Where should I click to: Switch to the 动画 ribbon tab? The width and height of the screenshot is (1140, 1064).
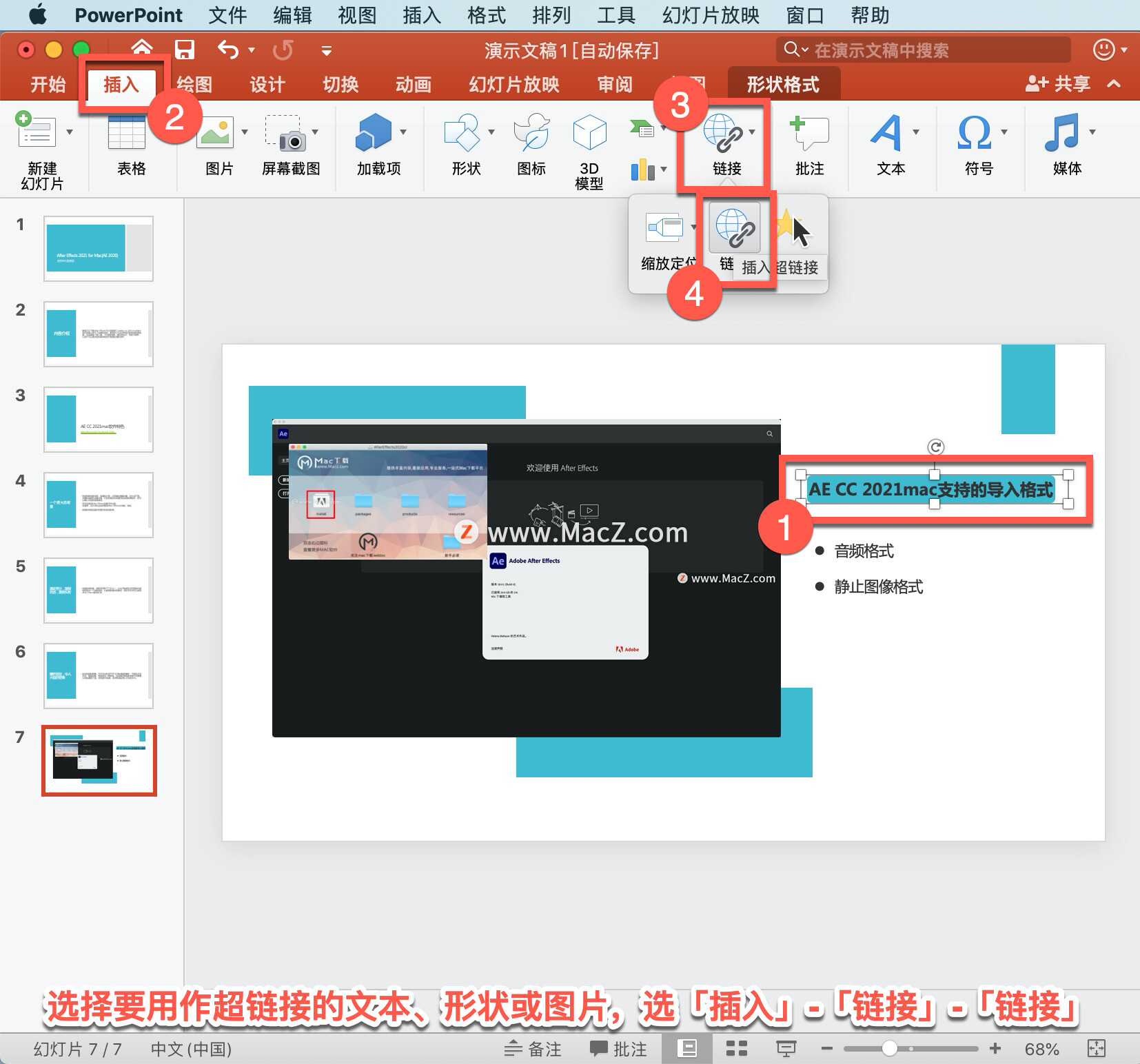pyautogui.click(x=414, y=84)
